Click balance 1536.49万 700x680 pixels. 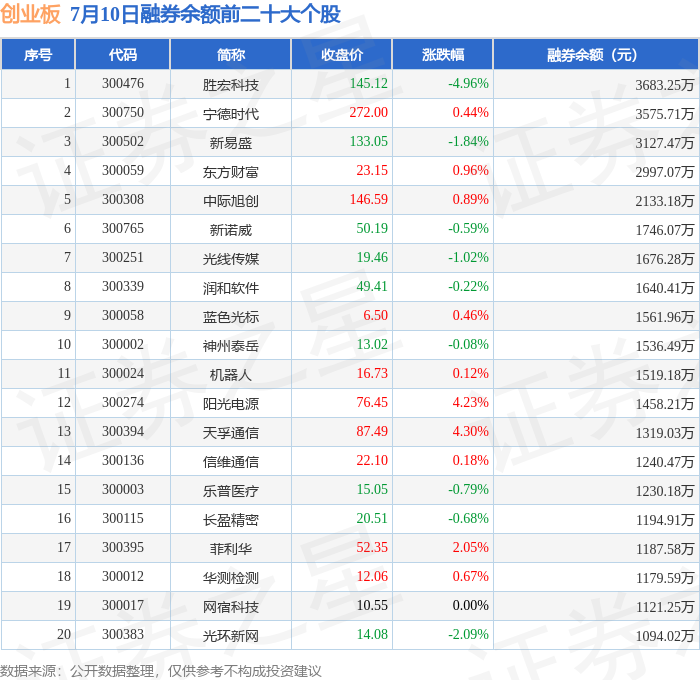665,346
